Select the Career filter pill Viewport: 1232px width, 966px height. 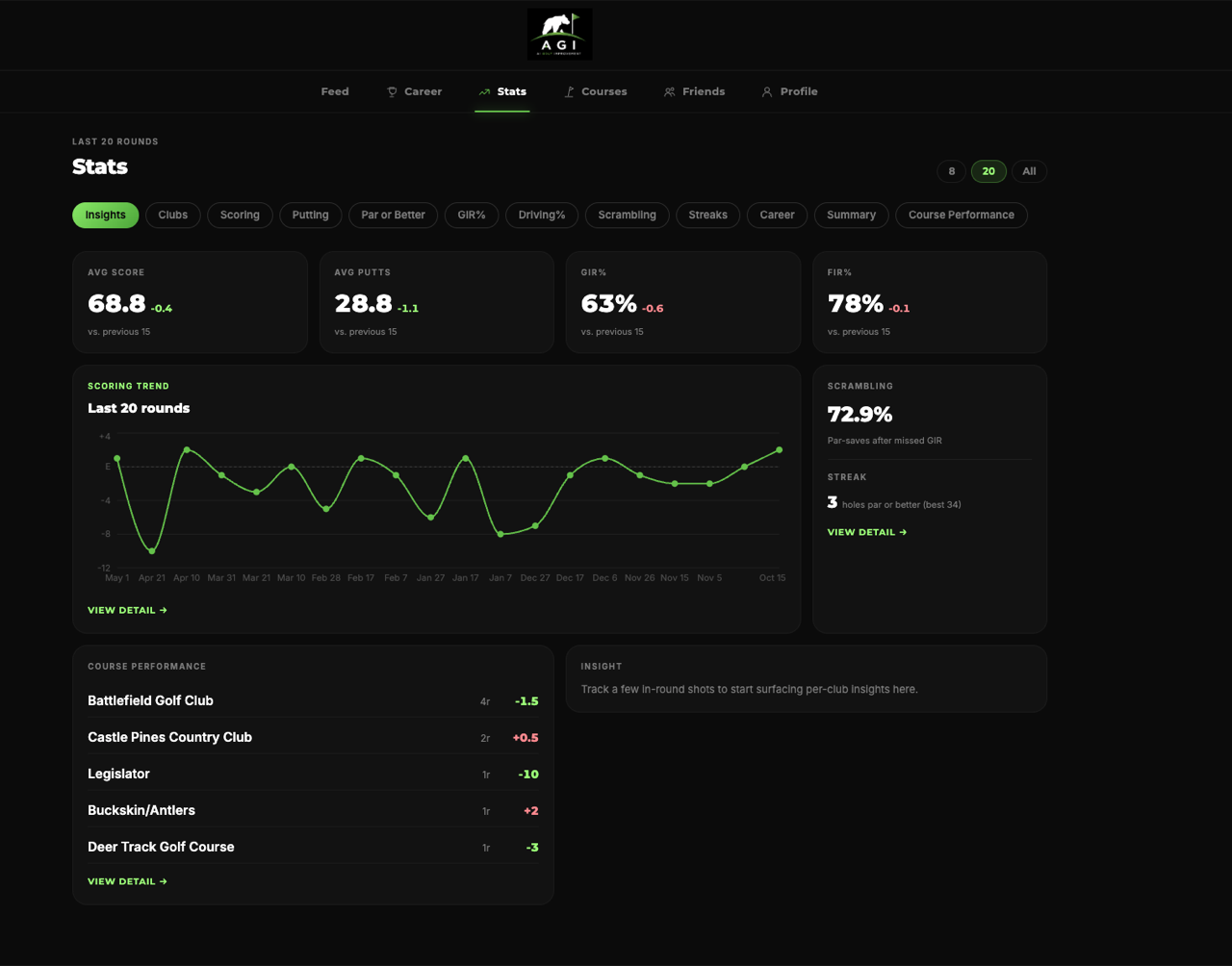tap(777, 215)
